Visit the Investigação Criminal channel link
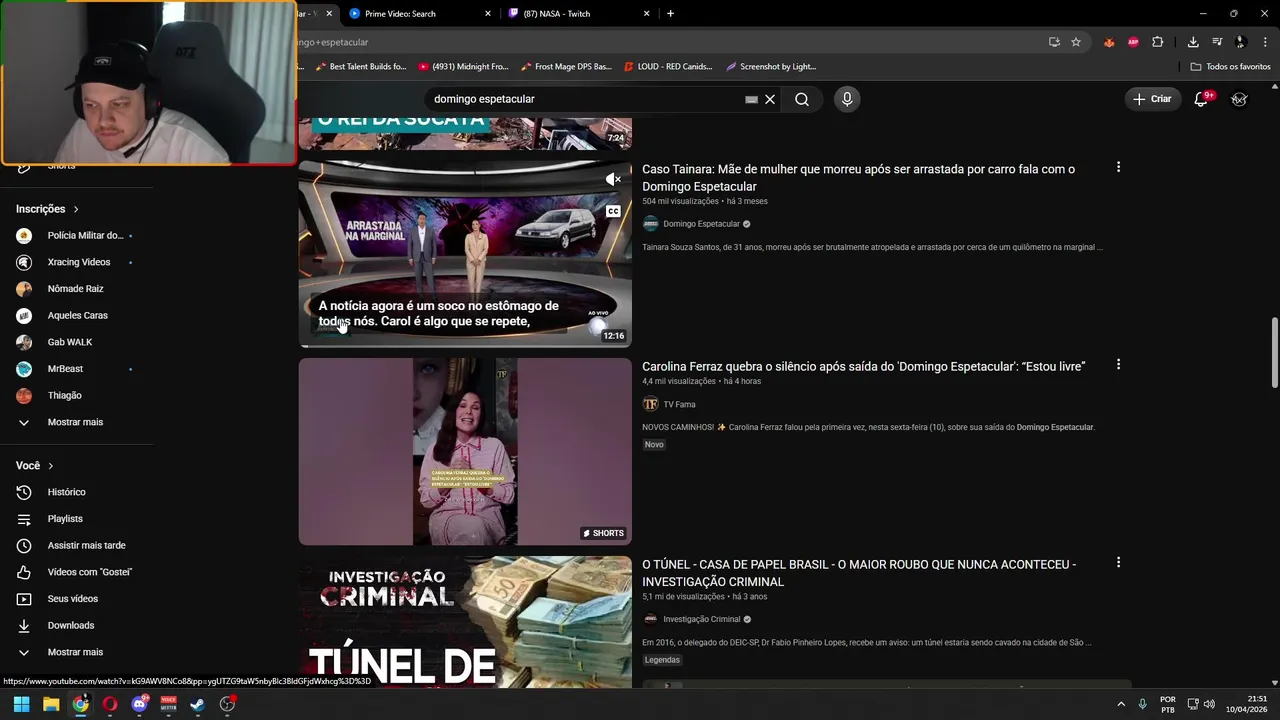1280x720 pixels. tap(701, 619)
